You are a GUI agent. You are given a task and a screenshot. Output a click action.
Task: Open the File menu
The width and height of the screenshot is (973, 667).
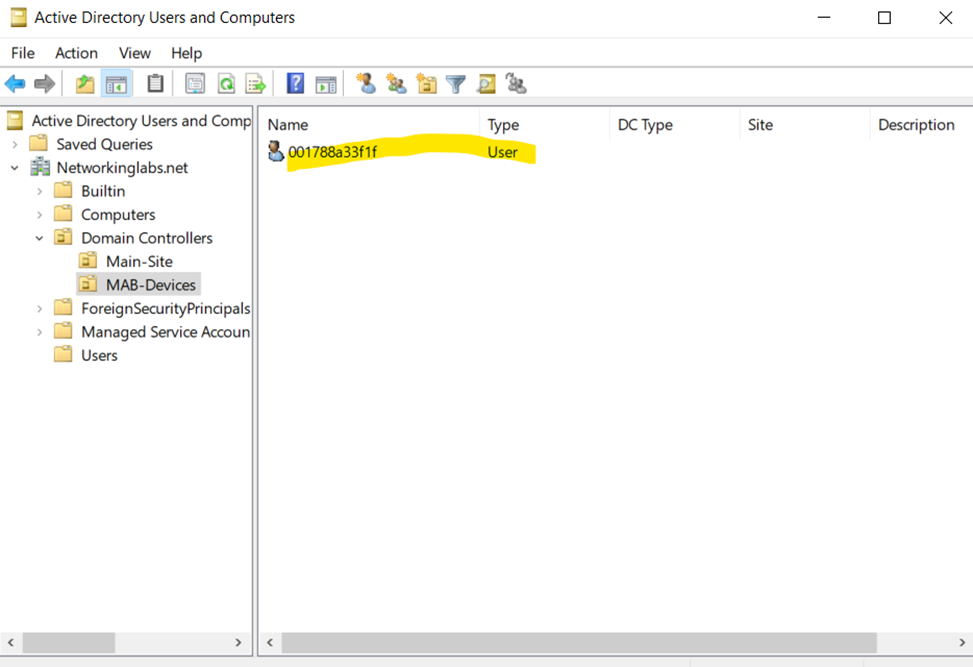click(23, 53)
